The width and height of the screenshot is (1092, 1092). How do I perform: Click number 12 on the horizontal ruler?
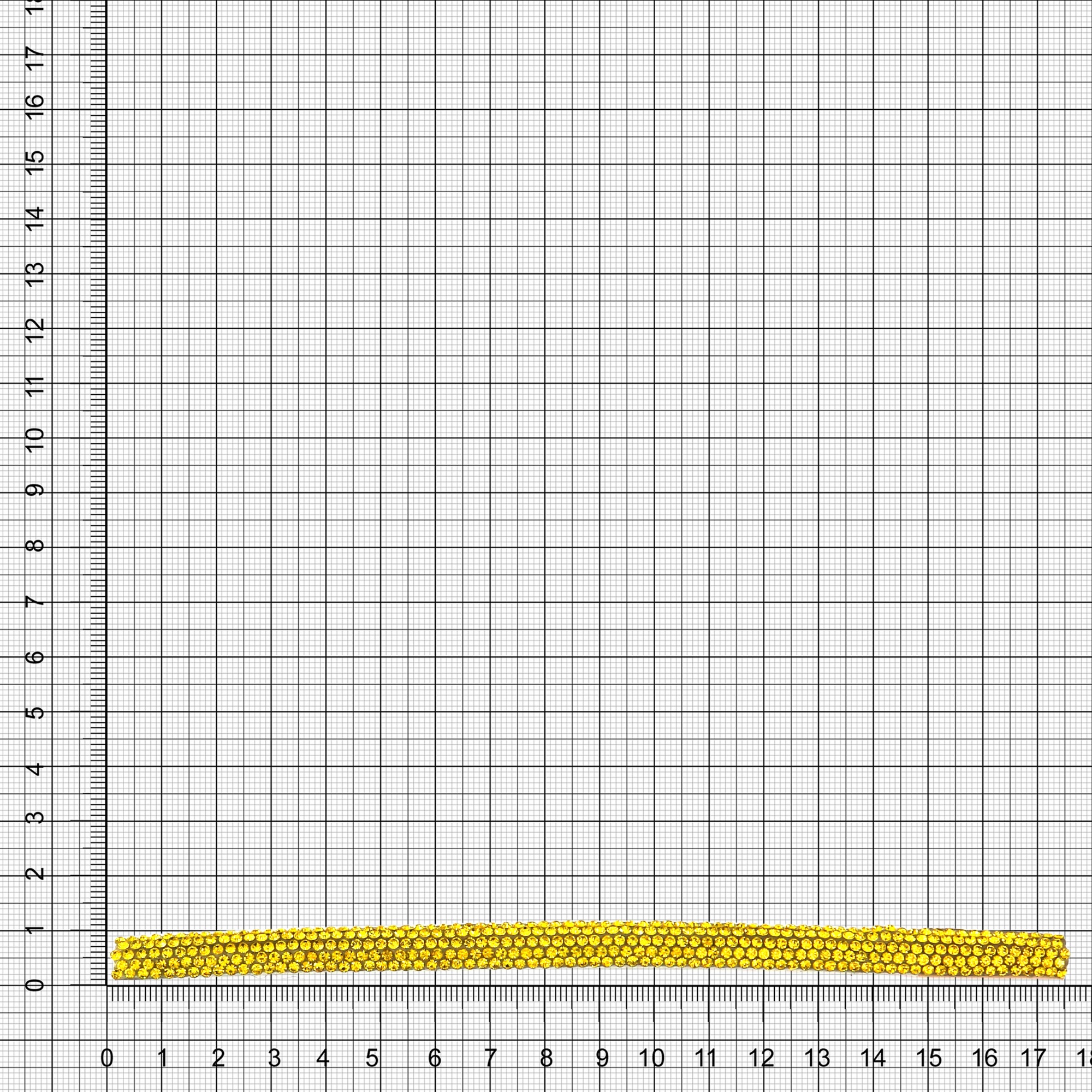pos(761,1058)
